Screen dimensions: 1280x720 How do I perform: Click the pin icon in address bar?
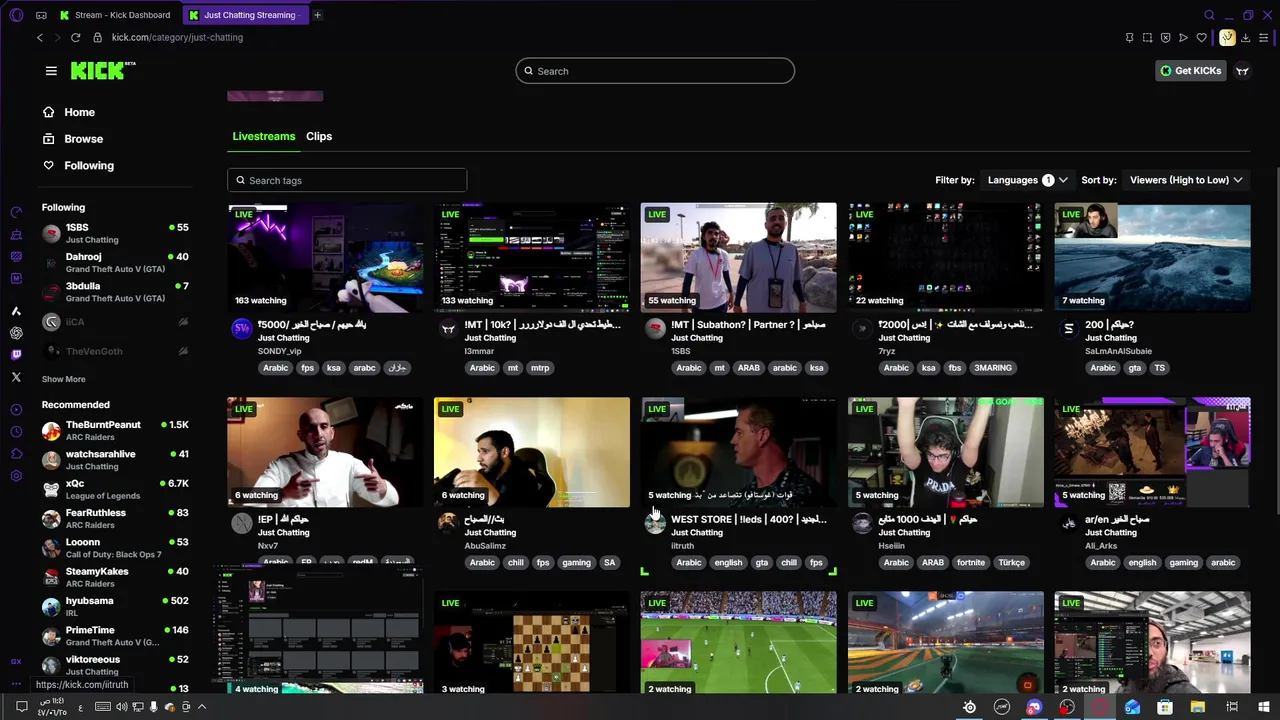coord(1129,38)
